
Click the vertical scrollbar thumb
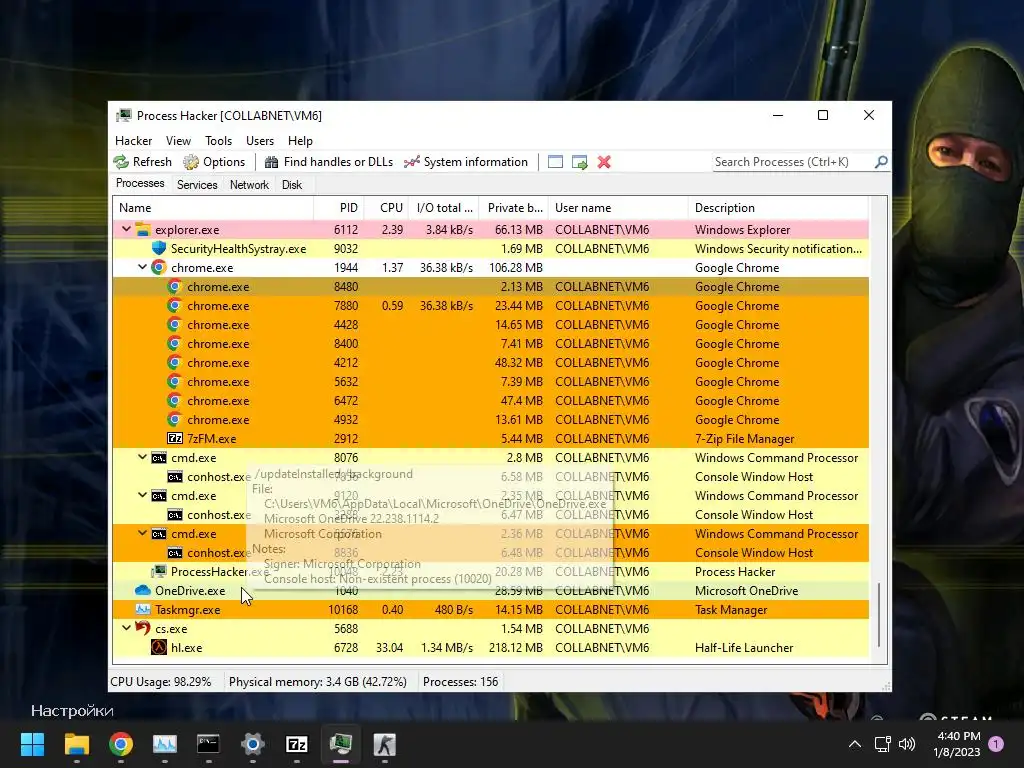[879, 615]
